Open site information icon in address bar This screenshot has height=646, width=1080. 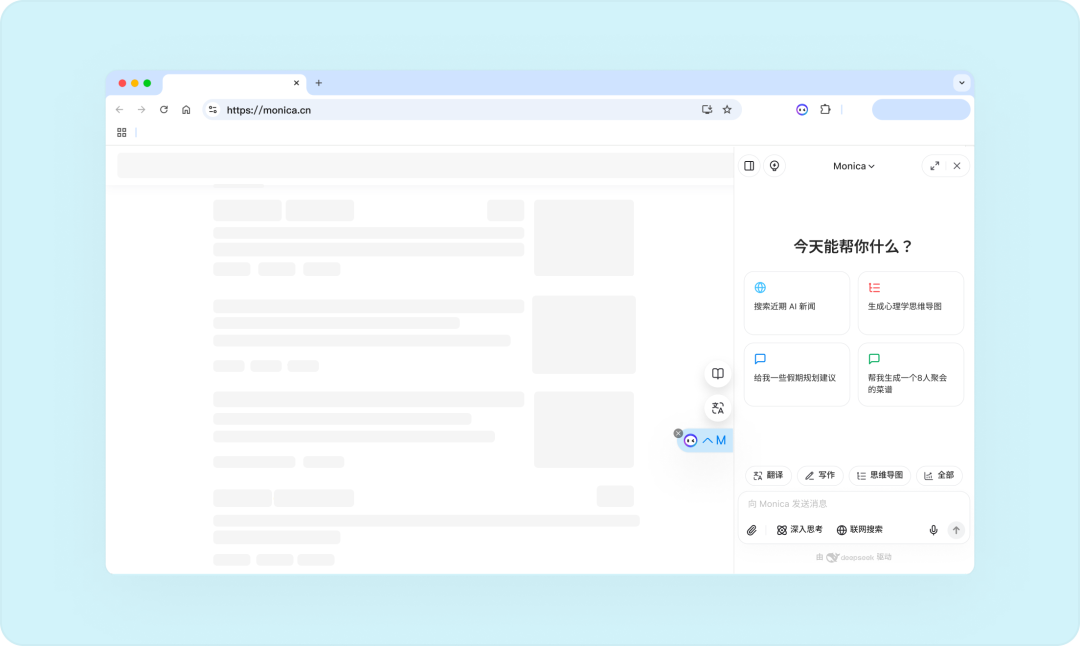click(213, 110)
